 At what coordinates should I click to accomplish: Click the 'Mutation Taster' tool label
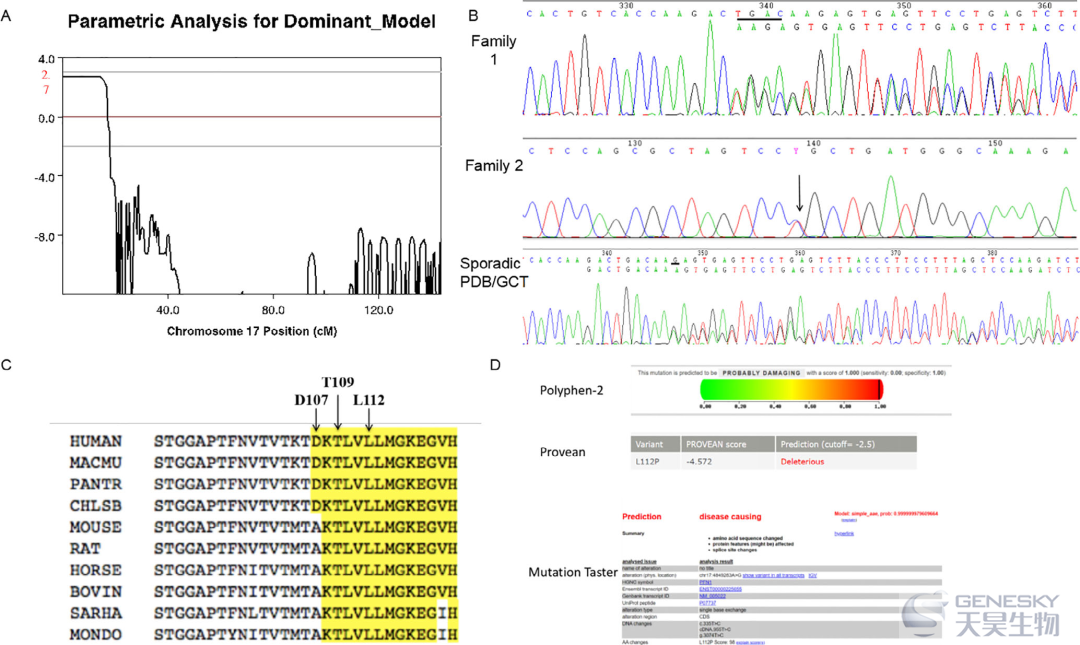tap(573, 572)
